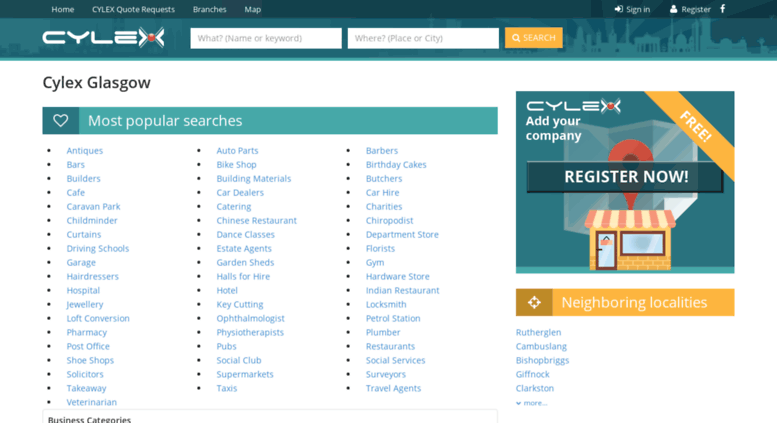The height and width of the screenshot is (423, 777).
Task: Open Travel Agents link
Action: pyautogui.click(x=393, y=388)
